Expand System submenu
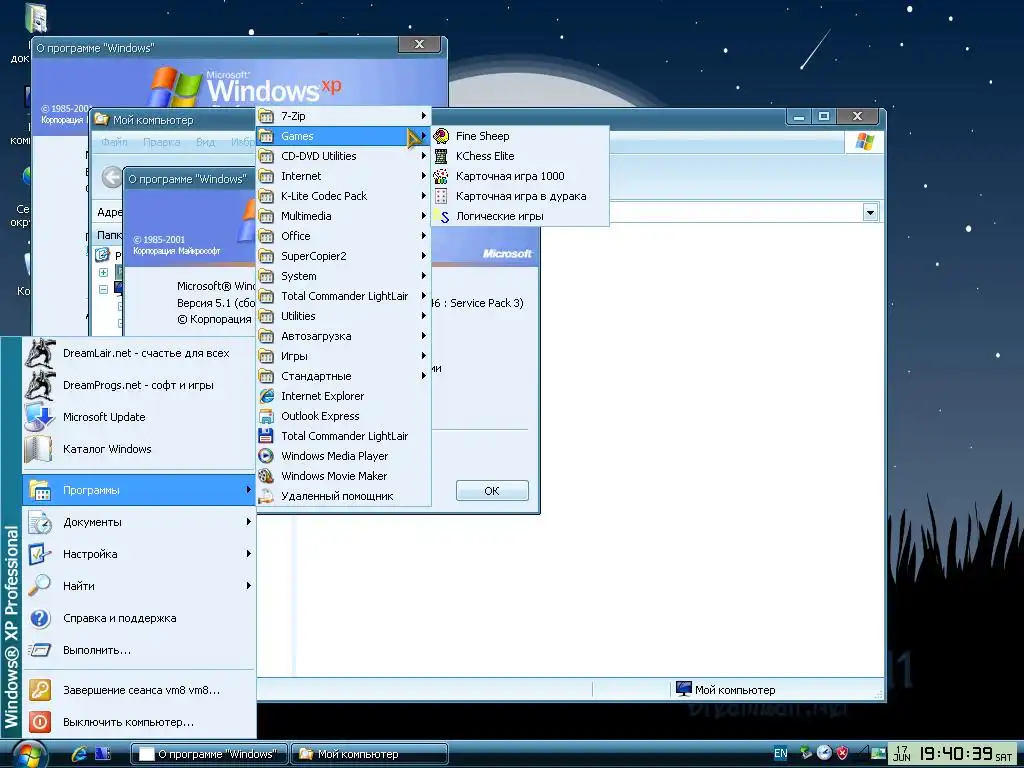This screenshot has height=768, width=1024. tap(344, 276)
